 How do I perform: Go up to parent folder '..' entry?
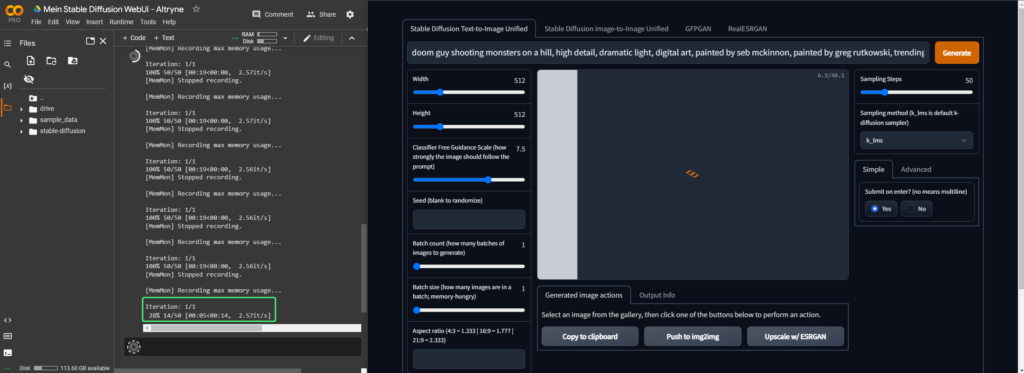click(37, 98)
